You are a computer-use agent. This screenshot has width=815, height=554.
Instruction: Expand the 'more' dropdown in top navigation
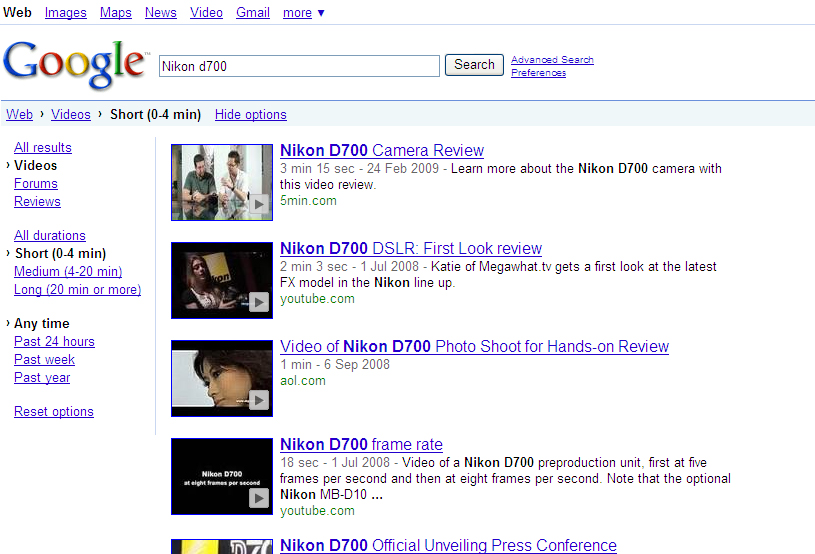coord(303,12)
